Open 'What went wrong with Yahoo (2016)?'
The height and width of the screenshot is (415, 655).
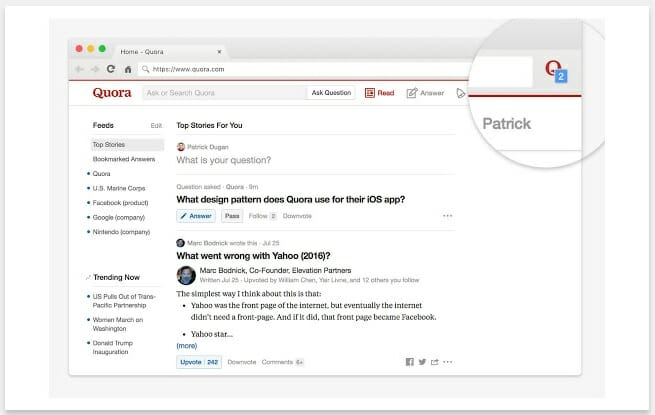pyautogui.click(x=253, y=256)
